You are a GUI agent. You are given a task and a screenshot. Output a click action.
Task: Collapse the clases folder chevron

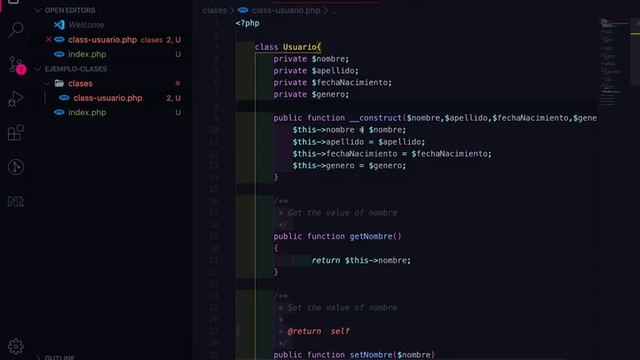[x=47, y=83]
